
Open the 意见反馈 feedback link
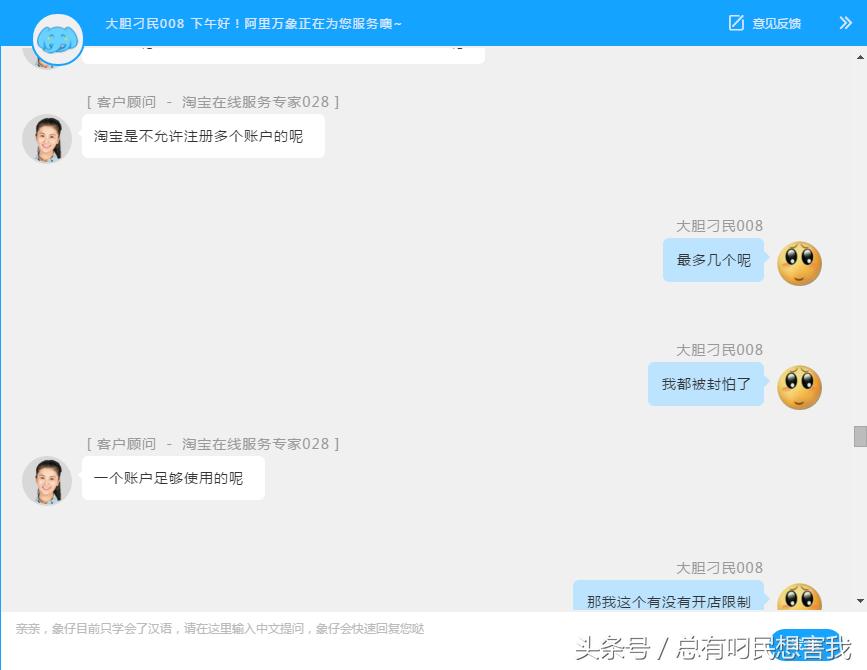tap(775, 22)
